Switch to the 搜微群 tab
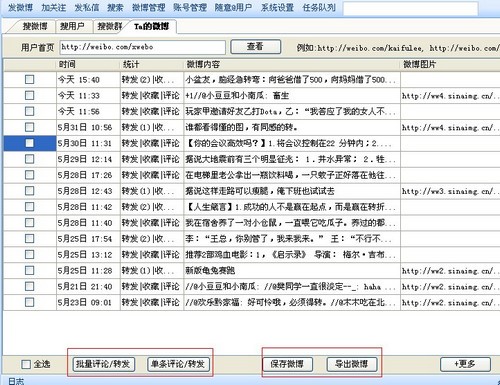Viewport: 500px width, 385px height. 110,26
